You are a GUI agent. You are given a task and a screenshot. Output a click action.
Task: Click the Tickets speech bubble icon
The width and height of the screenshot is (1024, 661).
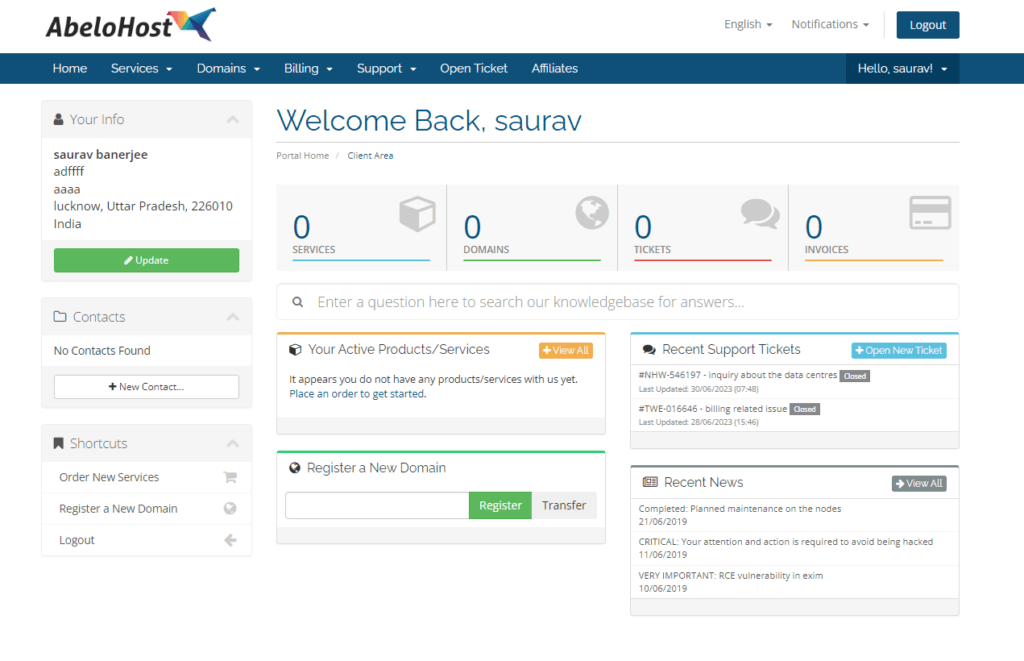[x=761, y=212]
